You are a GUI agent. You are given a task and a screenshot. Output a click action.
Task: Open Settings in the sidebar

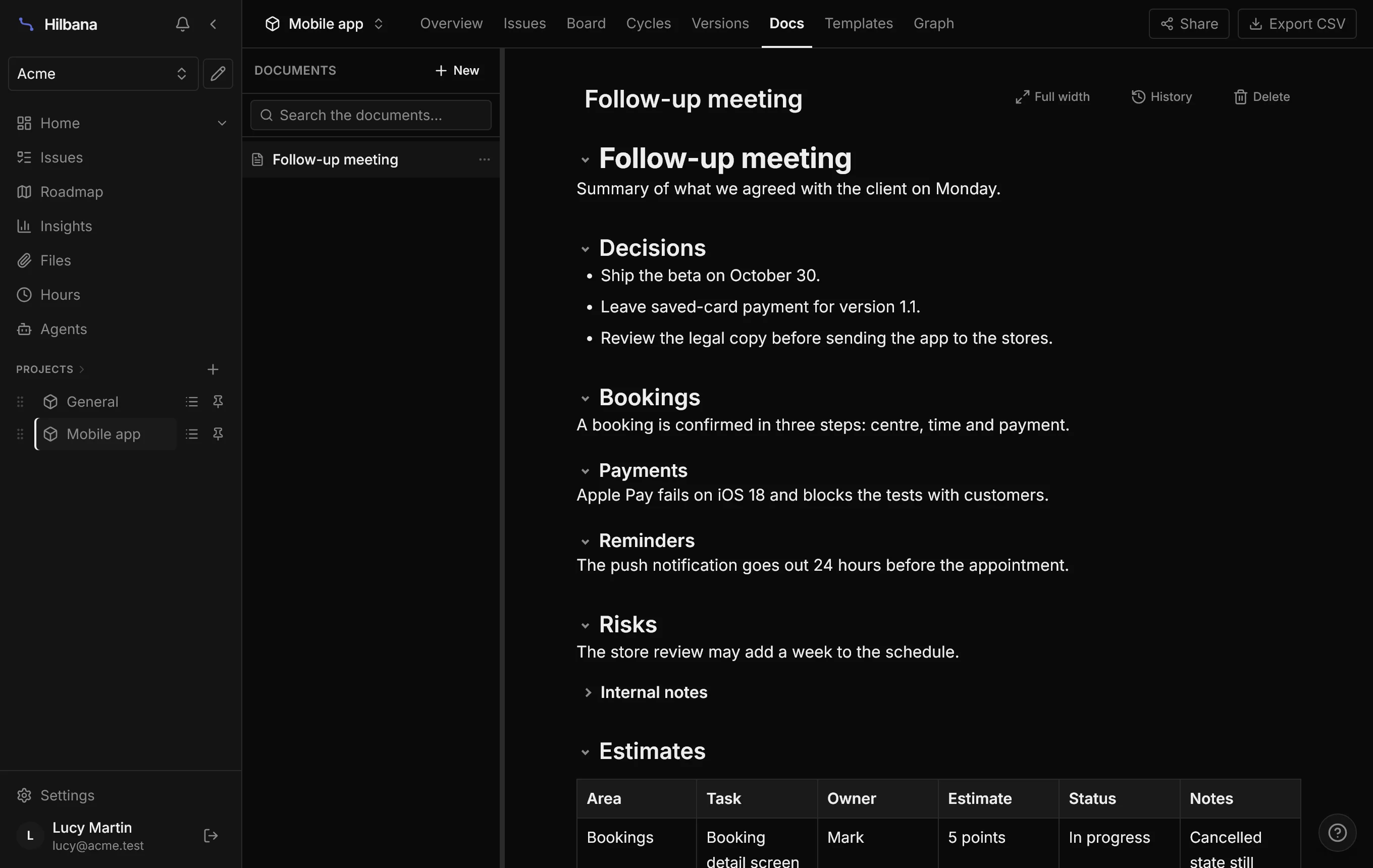120,795
